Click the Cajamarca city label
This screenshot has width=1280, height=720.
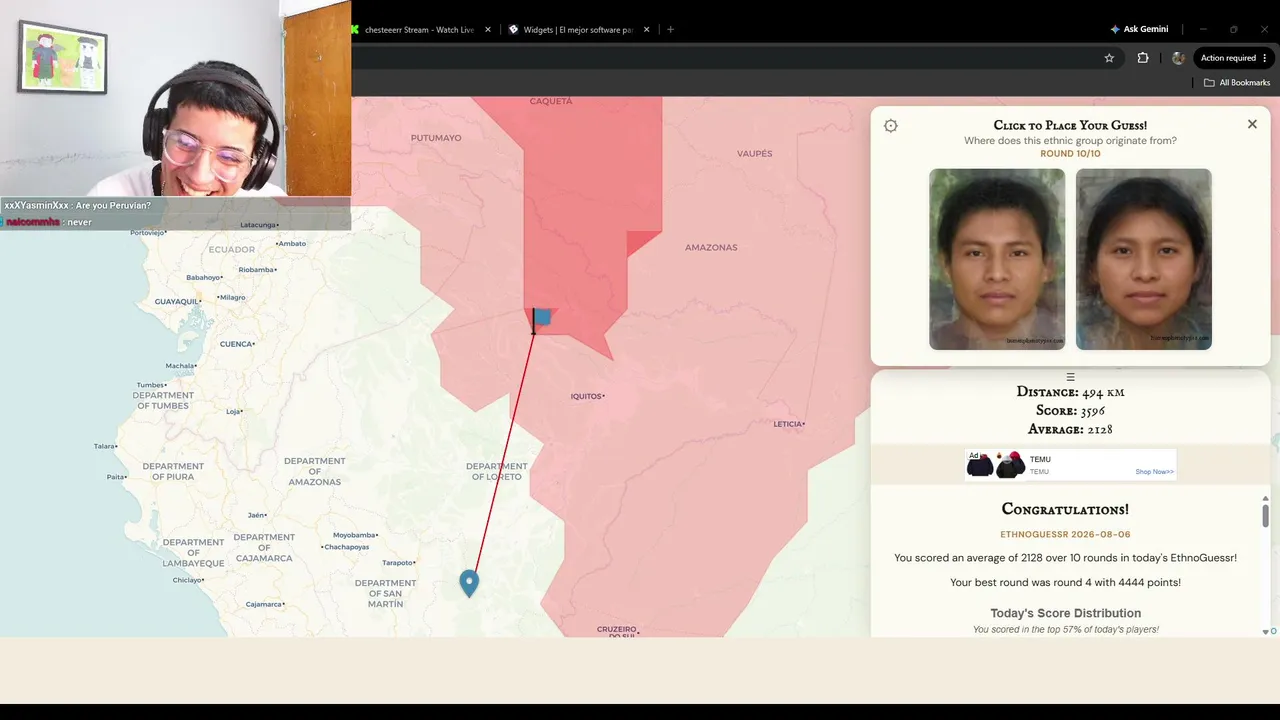[265, 604]
